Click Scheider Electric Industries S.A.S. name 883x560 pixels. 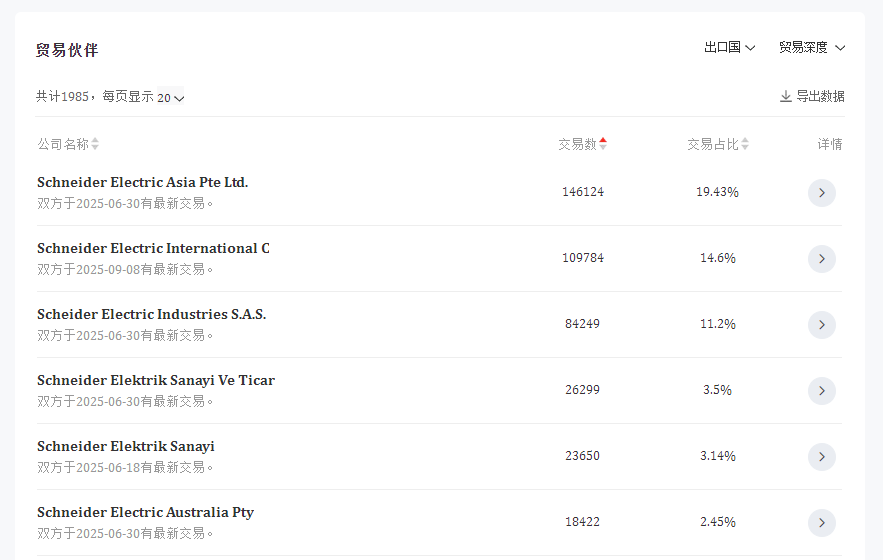click(151, 314)
